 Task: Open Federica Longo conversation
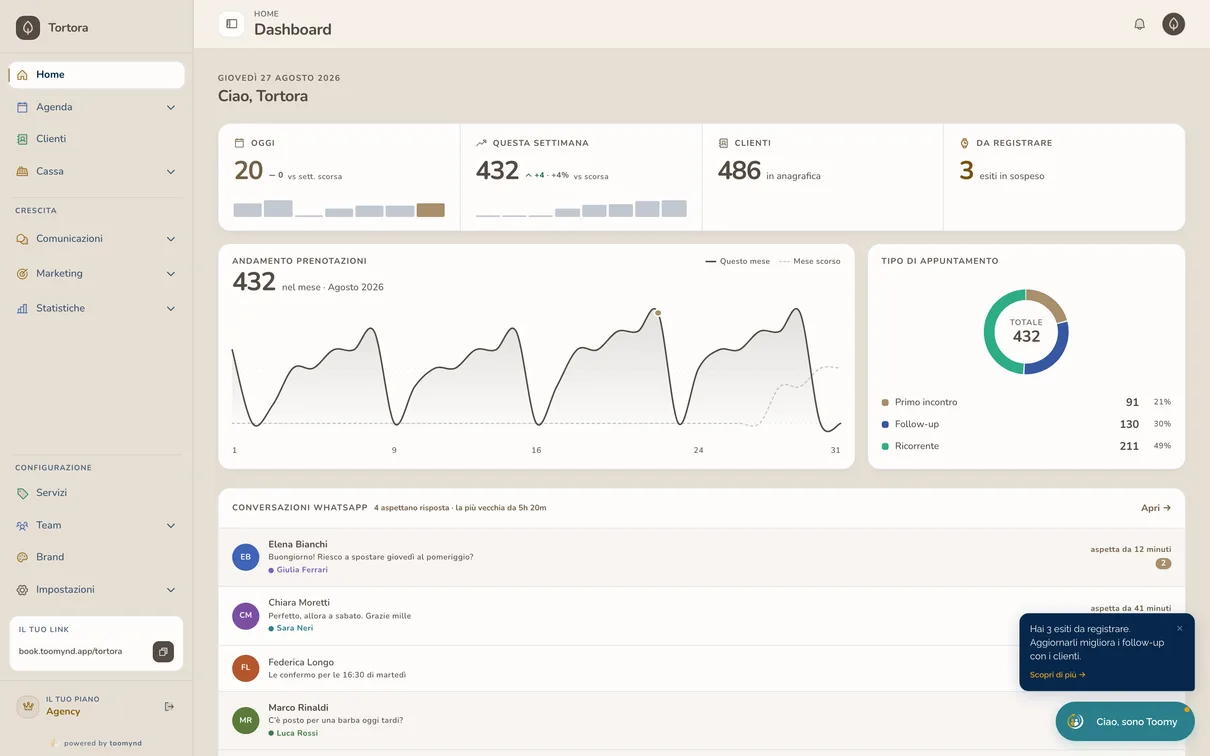click(701, 668)
